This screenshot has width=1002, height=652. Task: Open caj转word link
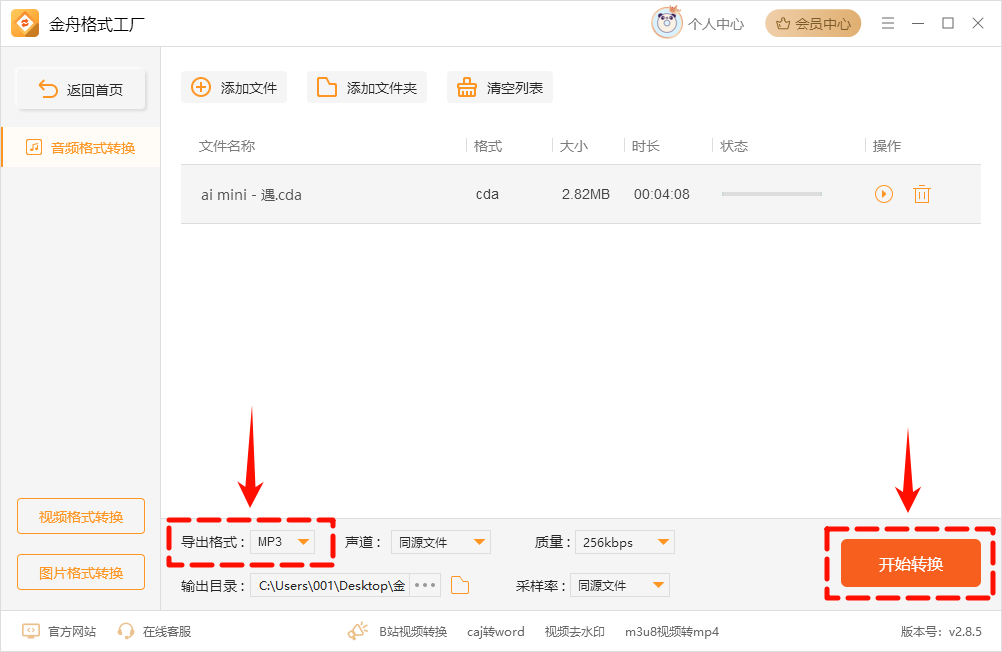coord(495,632)
